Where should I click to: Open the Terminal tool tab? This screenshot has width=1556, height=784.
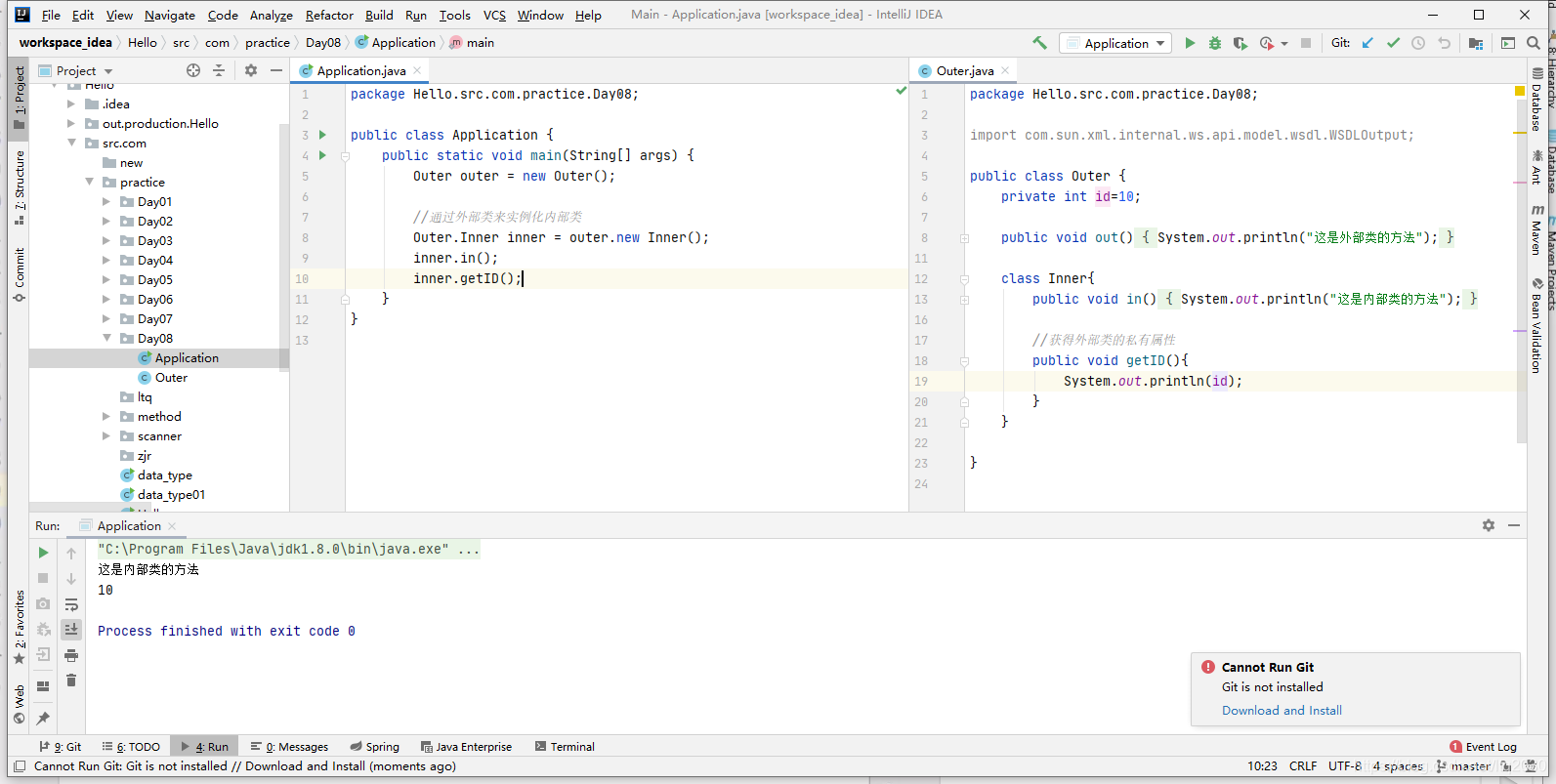pos(565,746)
